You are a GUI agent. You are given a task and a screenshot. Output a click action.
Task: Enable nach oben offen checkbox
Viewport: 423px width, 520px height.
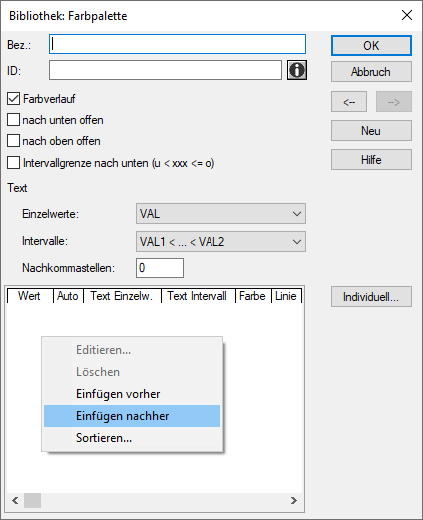click(x=13, y=141)
